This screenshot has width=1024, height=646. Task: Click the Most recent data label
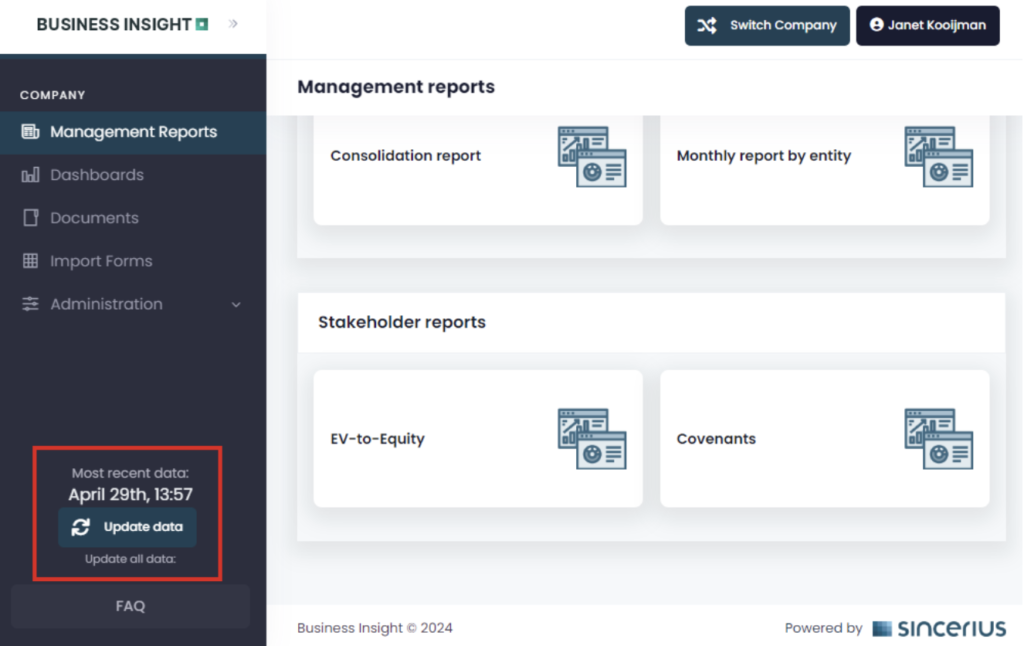[x=130, y=473]
